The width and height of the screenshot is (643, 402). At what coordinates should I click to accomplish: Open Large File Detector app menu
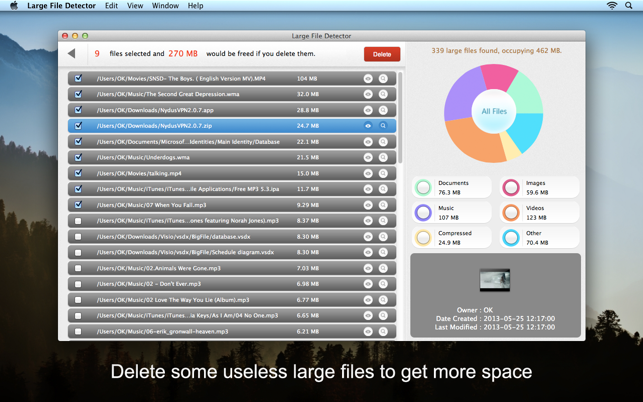click(62, 6)
